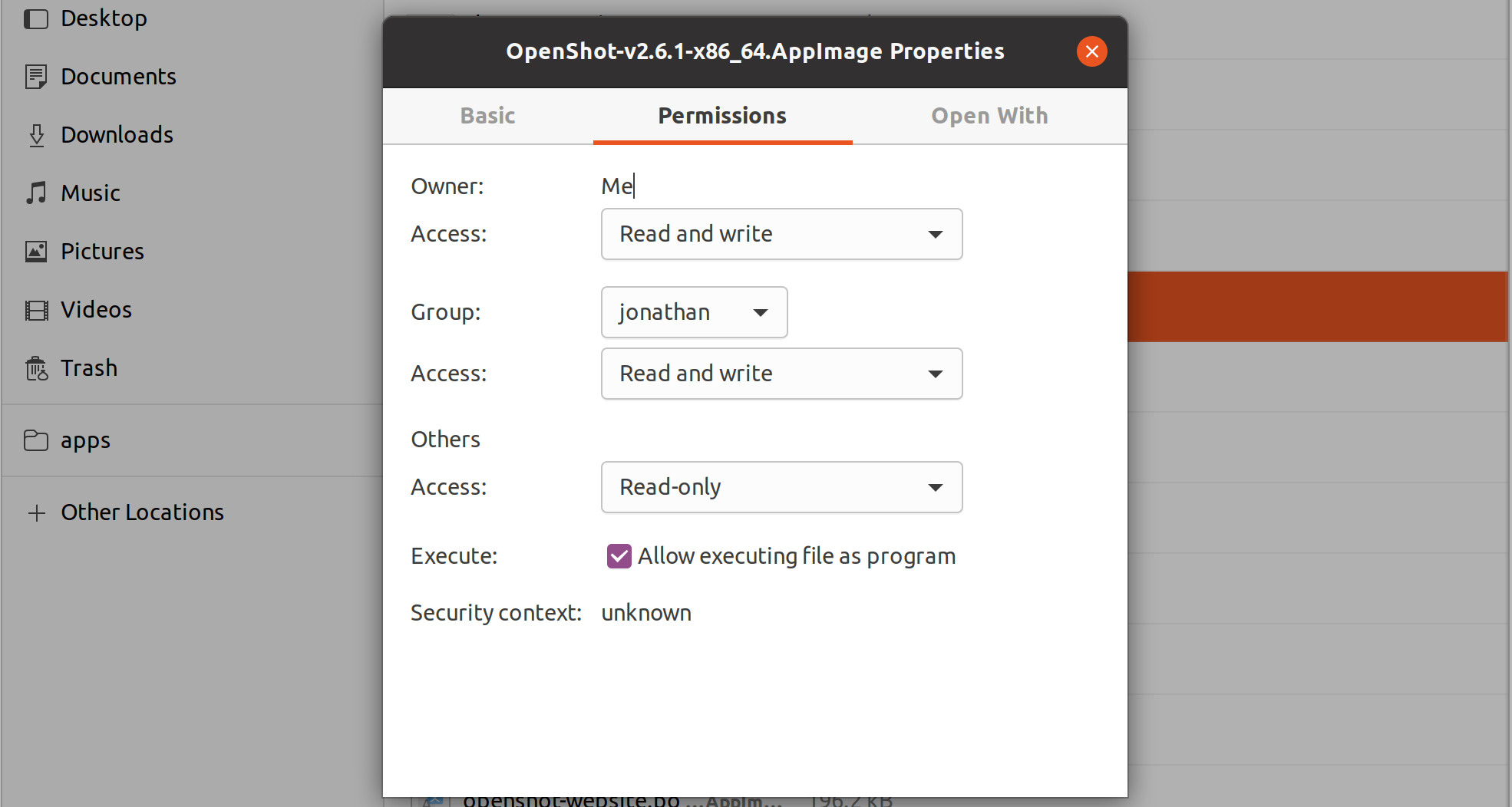Toggle Allow executing file as program
The width and height of the screenshot is (1512, 807).
(x=619, y=555)
